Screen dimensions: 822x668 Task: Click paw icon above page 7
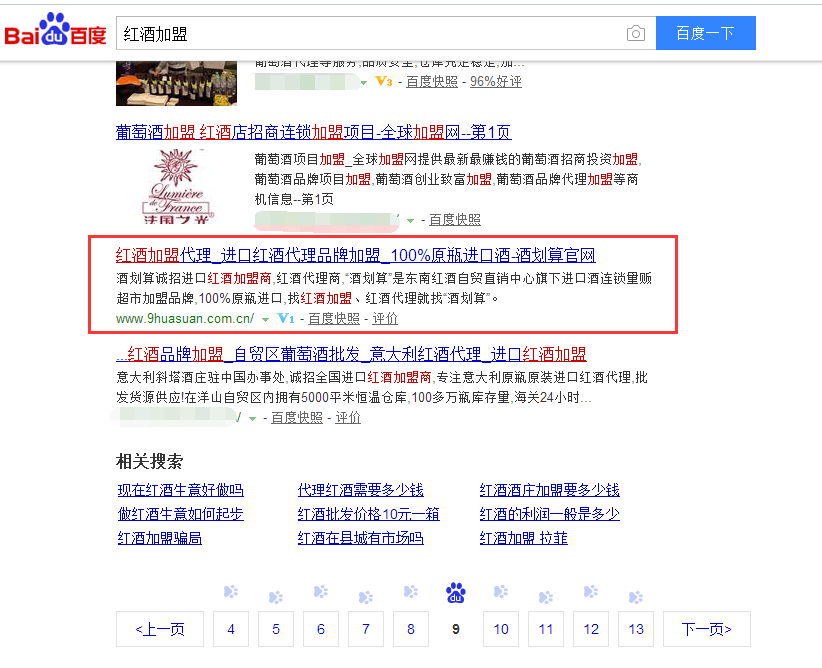pyautogui.click(x=366, y=597)
